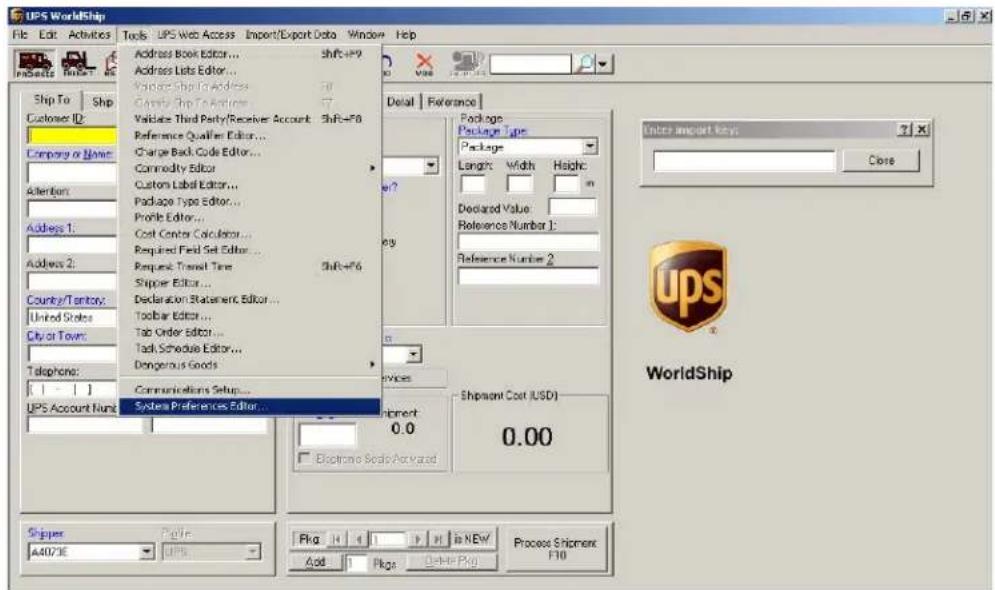Click the yellow Customer ID field
The height and width of the screenshot is (590, 995).
tap(72, 135)
